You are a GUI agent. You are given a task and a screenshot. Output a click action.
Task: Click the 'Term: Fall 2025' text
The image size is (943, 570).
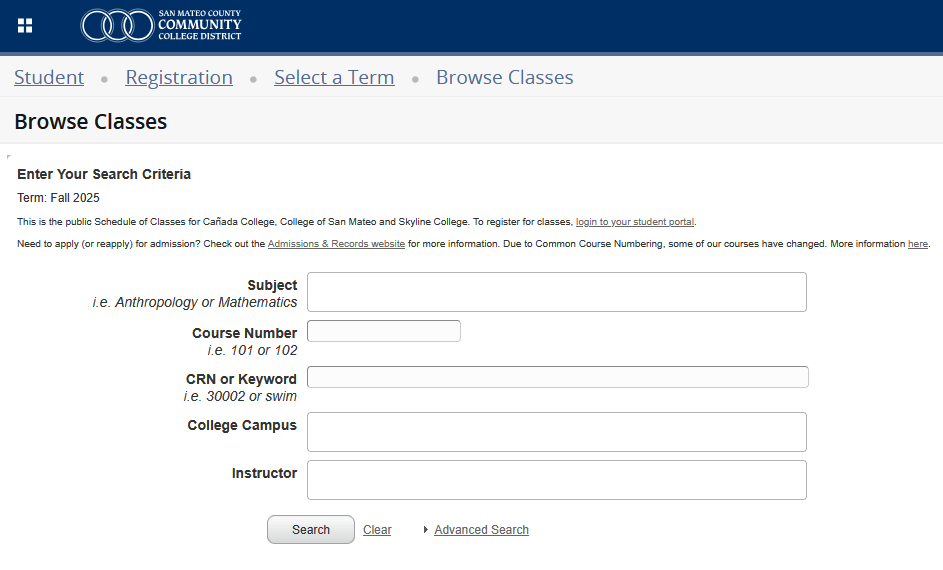[x=58, y=198]
